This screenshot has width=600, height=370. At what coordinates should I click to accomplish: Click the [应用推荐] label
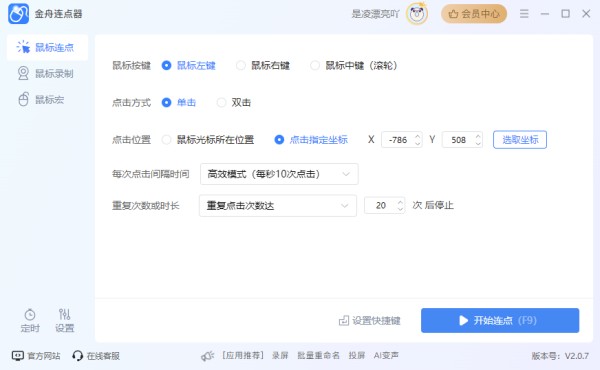(243, 356)
